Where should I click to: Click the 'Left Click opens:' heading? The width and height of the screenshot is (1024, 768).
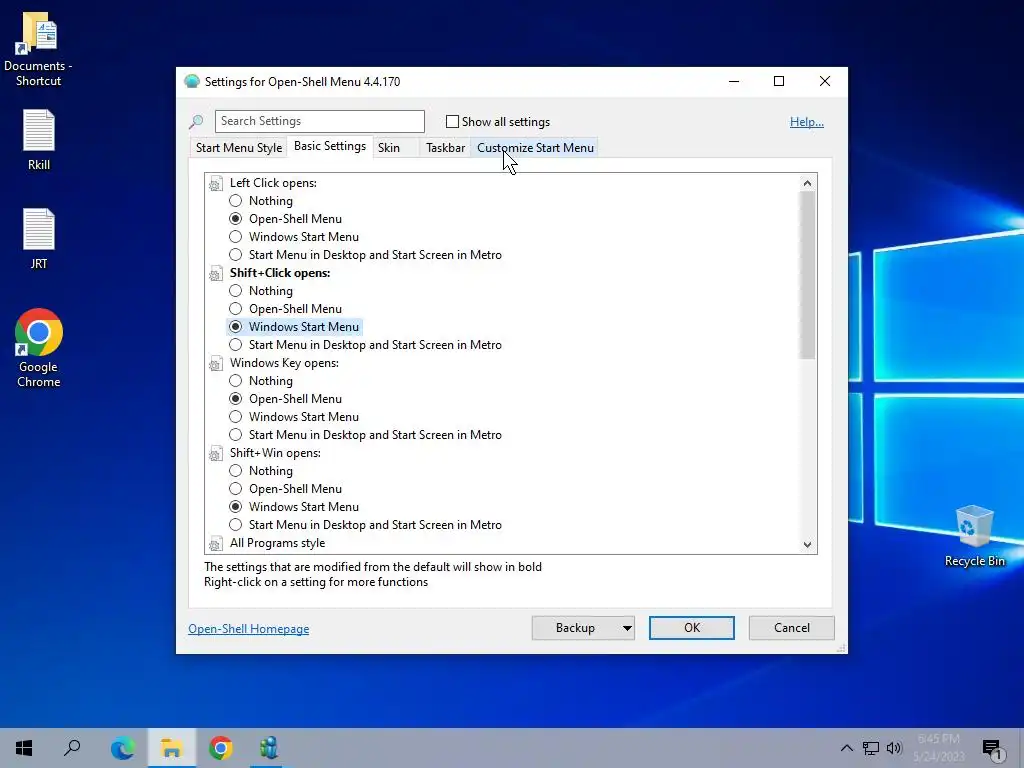(273, 184)
